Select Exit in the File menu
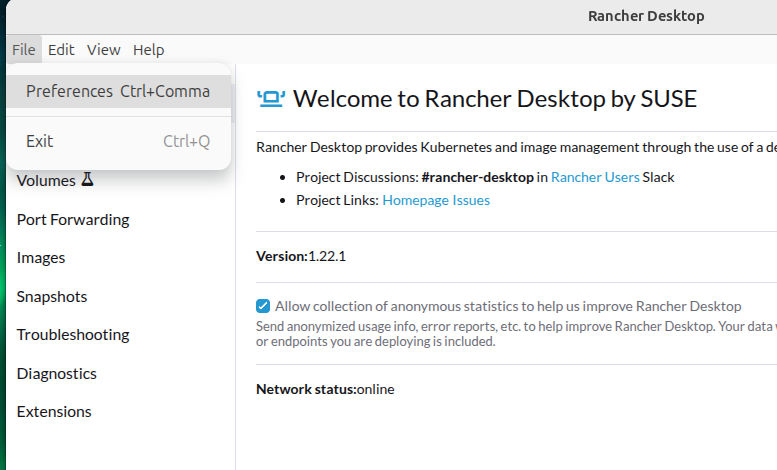The image size is (777, 470). (119, 141)
